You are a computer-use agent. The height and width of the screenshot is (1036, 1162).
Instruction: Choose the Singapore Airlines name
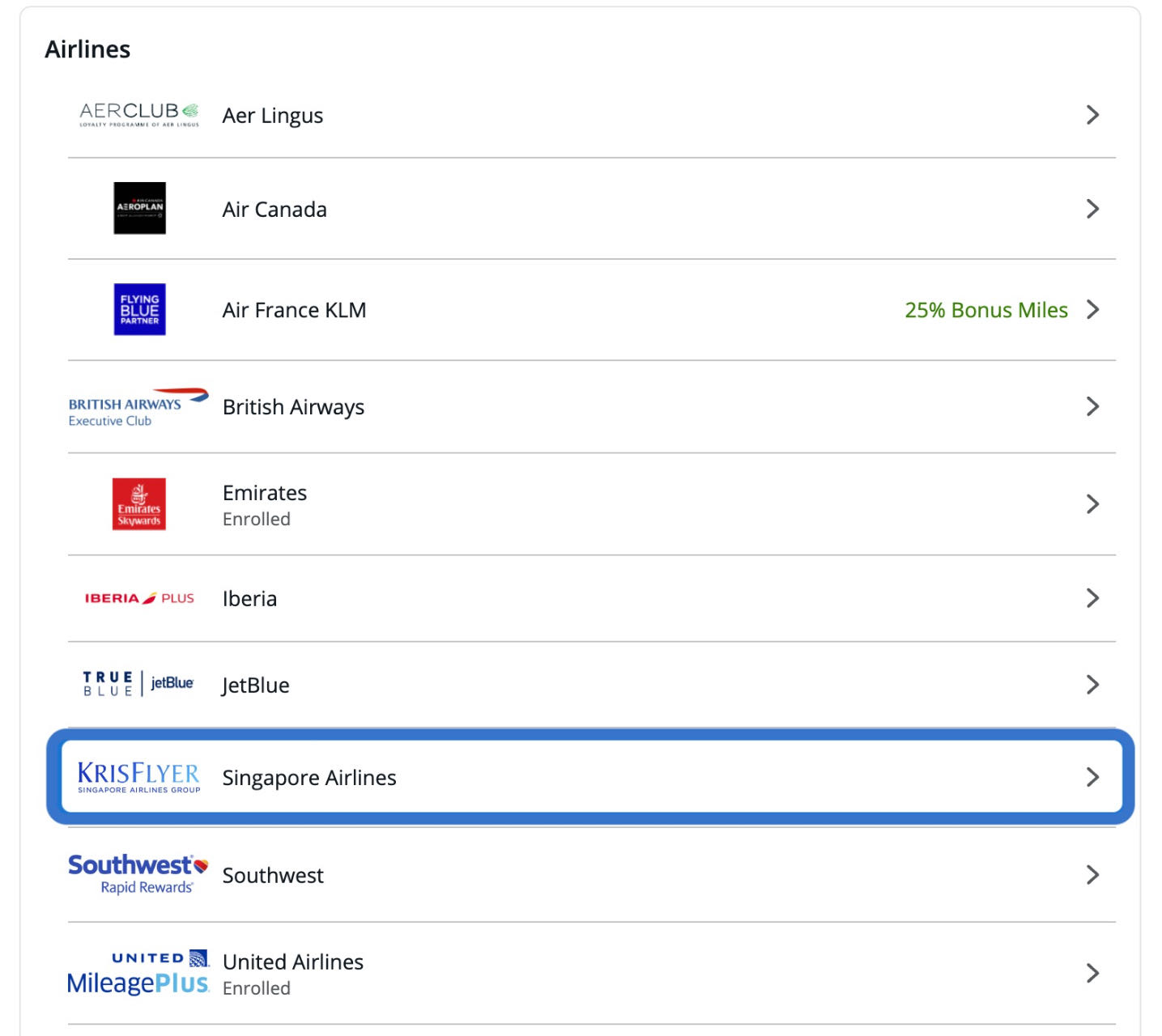[x=309, y=778]
